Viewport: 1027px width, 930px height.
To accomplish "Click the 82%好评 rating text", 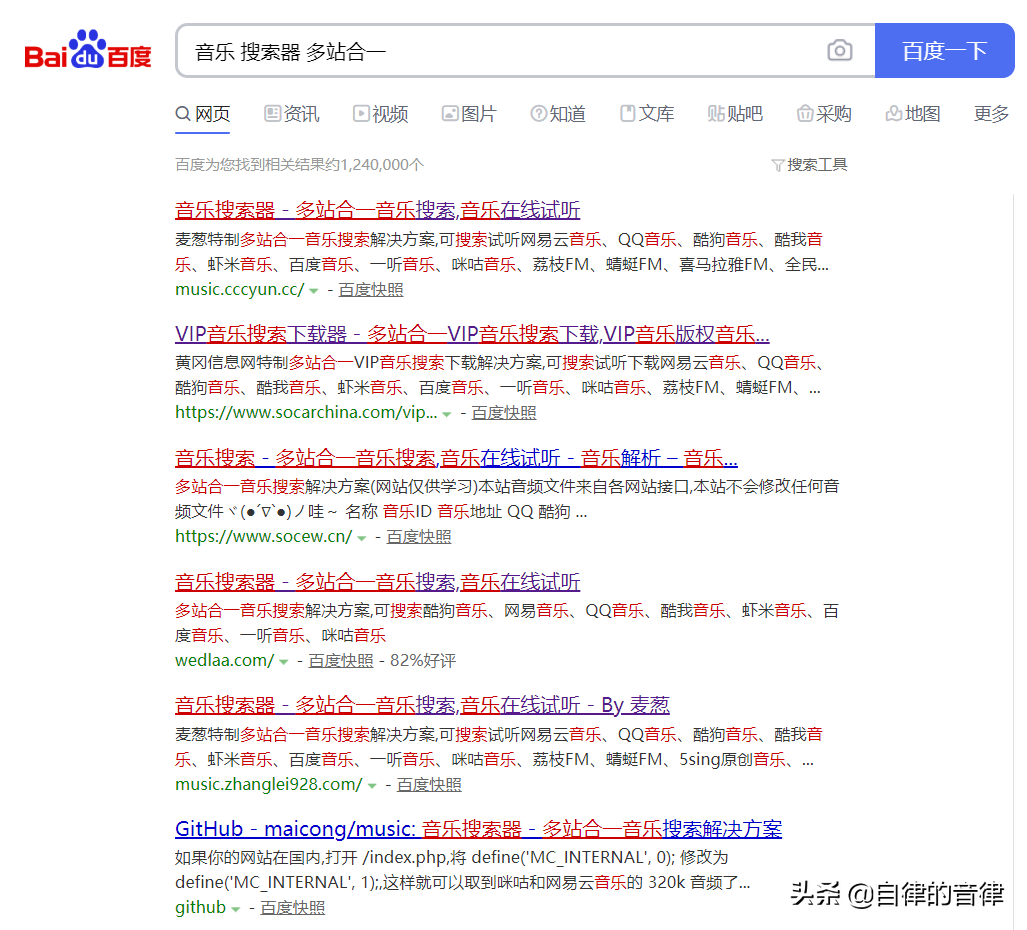I will [423, 660].
